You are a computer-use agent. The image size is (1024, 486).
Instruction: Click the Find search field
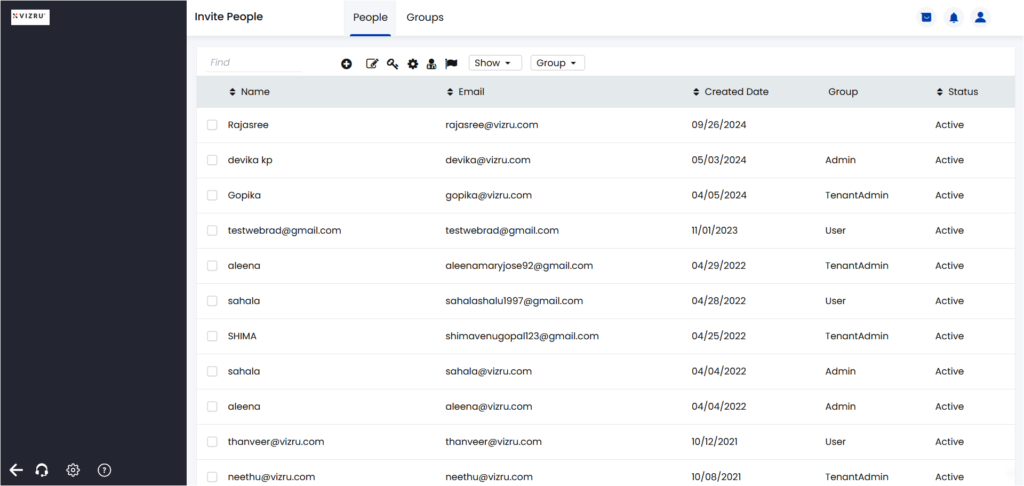(255, 63)
